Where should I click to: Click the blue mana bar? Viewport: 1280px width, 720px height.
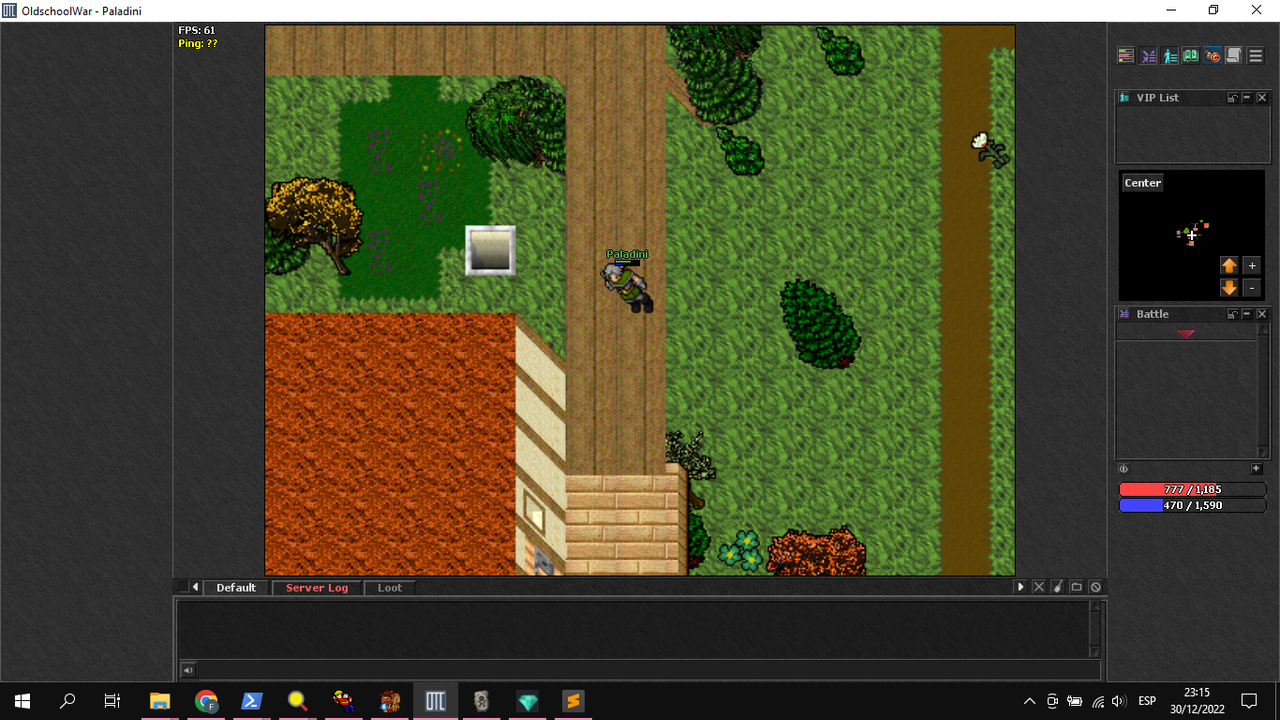(1192, 506)
